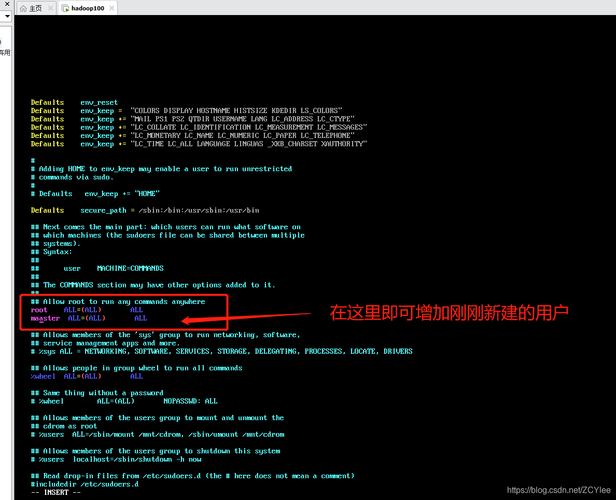
Task: Click 'The COMMANDS section may have' comment
Action: [153, 285]
